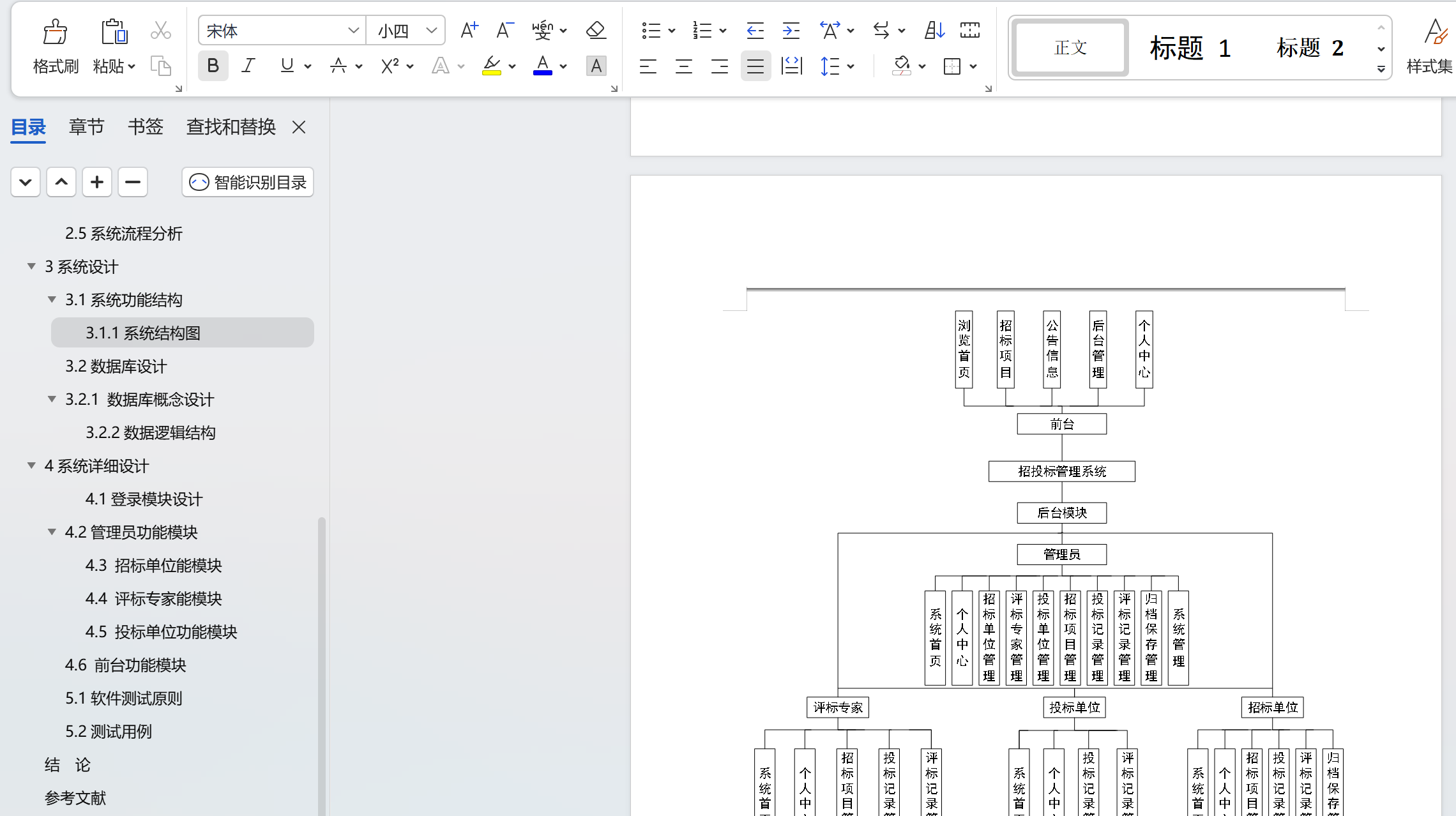Image resolution: width=1456 pixels, height=816 pixels.
Task: Click the clear formatting eraser icon
Action: coord(595,30)
